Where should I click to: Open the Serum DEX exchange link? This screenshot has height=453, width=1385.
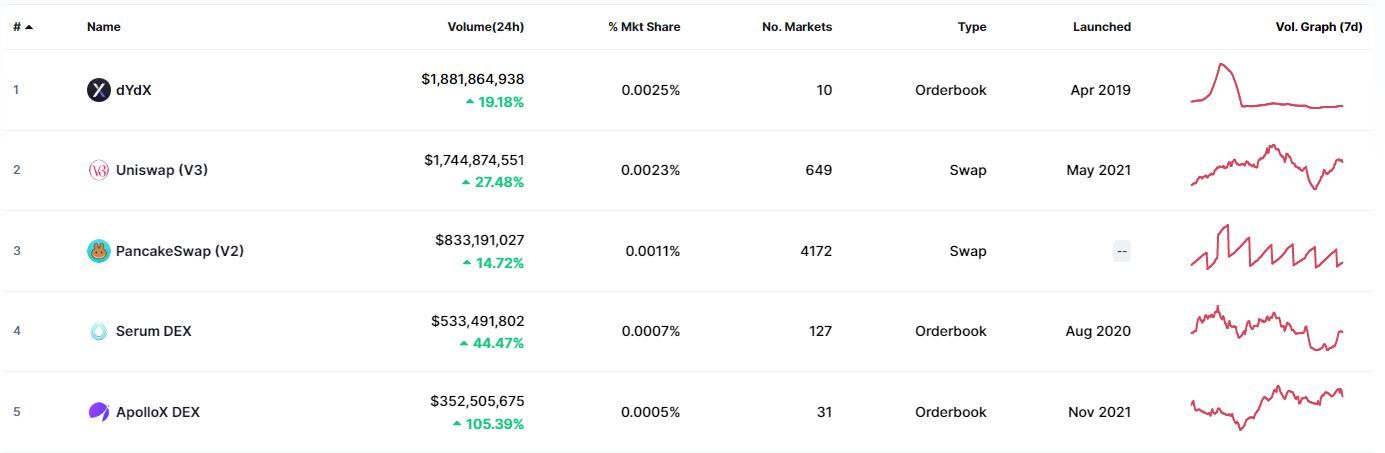154,331
